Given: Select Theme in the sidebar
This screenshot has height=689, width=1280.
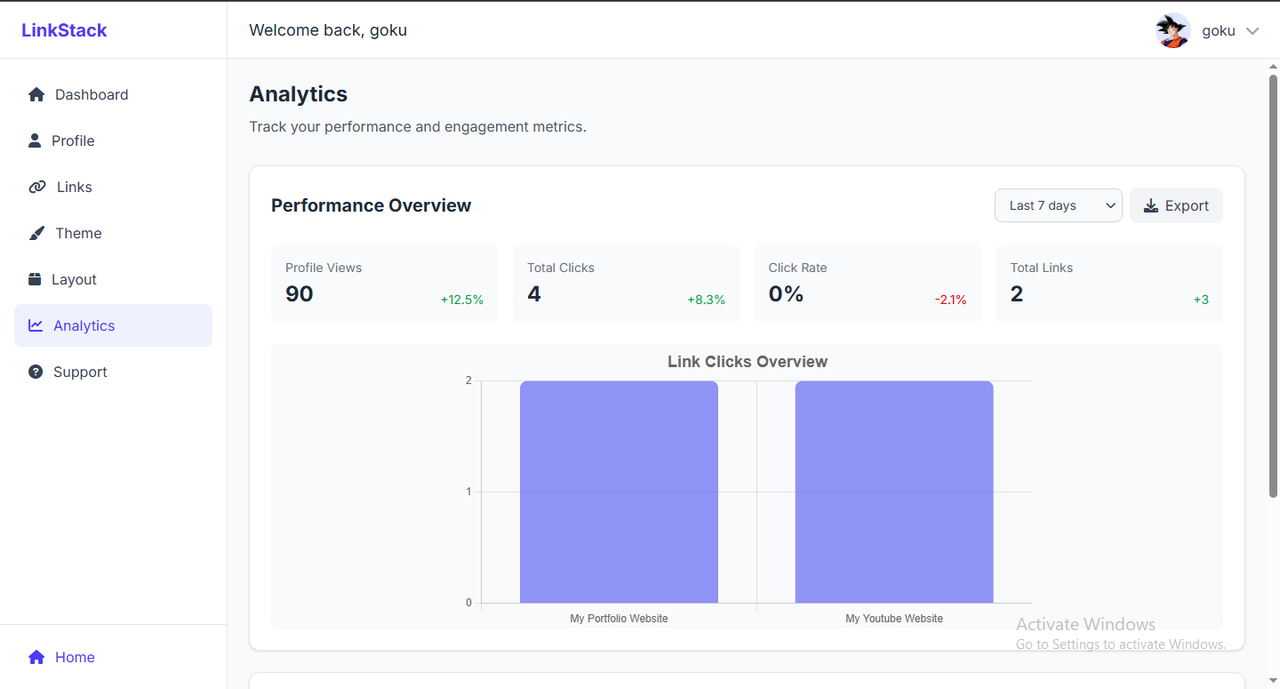Looking at the screenshot, I should tap(113, 233).
